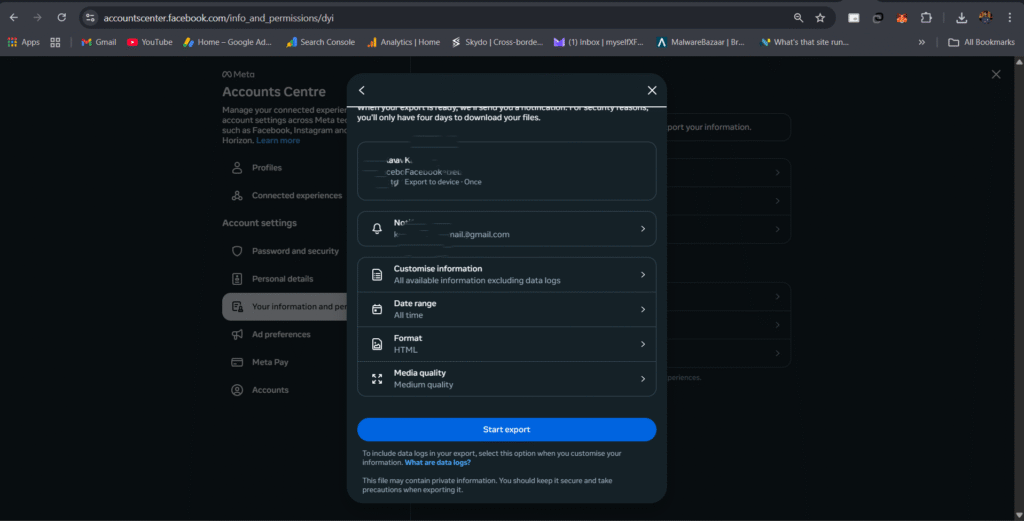Open the Gmail bookmark
1024x521 pixels.
point(99,42)
